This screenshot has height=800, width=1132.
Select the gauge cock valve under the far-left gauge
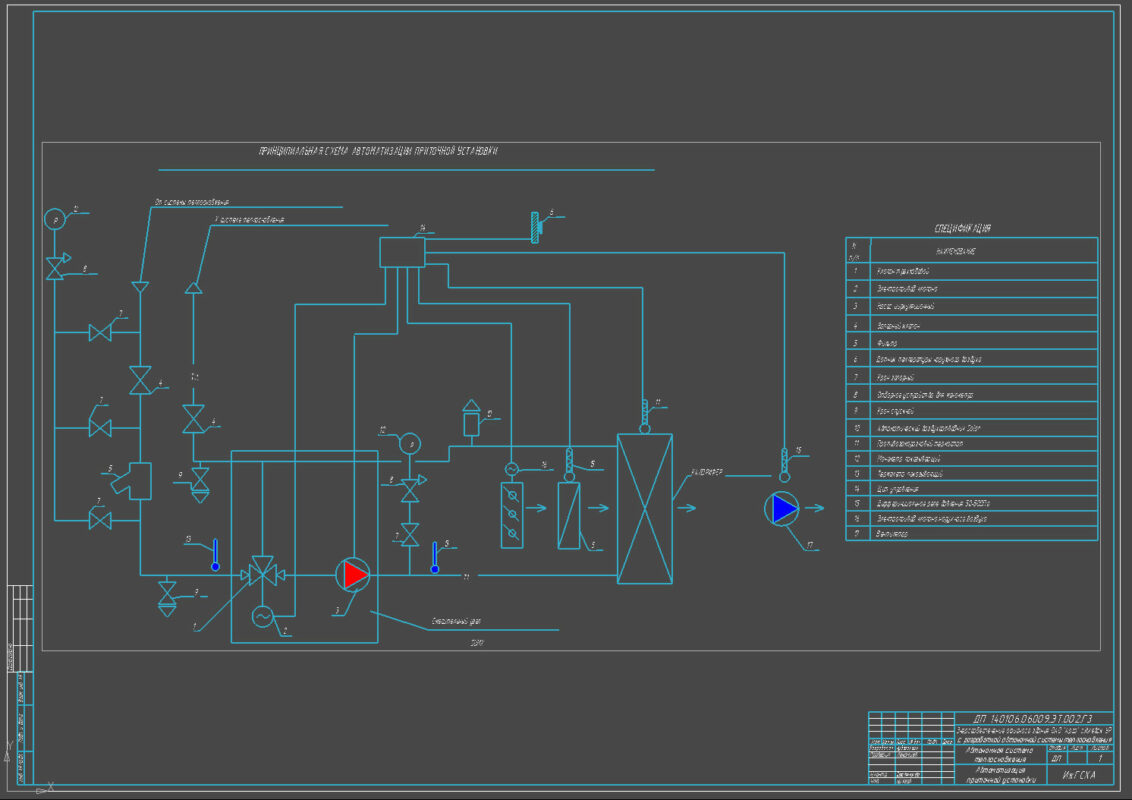[57, 266]
